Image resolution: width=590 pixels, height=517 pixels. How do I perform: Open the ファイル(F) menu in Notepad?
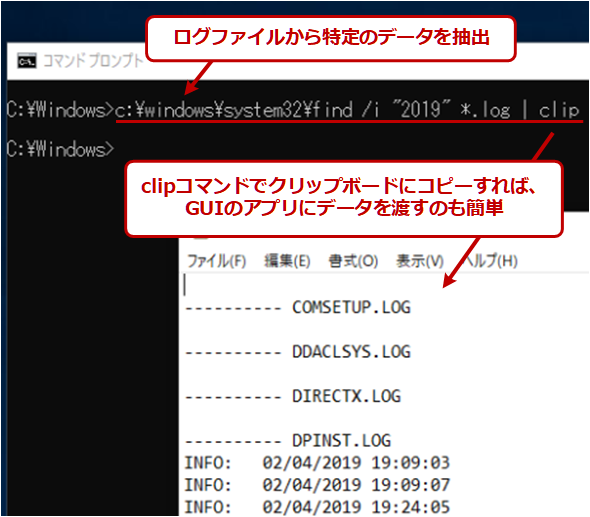tap(217, 261)
